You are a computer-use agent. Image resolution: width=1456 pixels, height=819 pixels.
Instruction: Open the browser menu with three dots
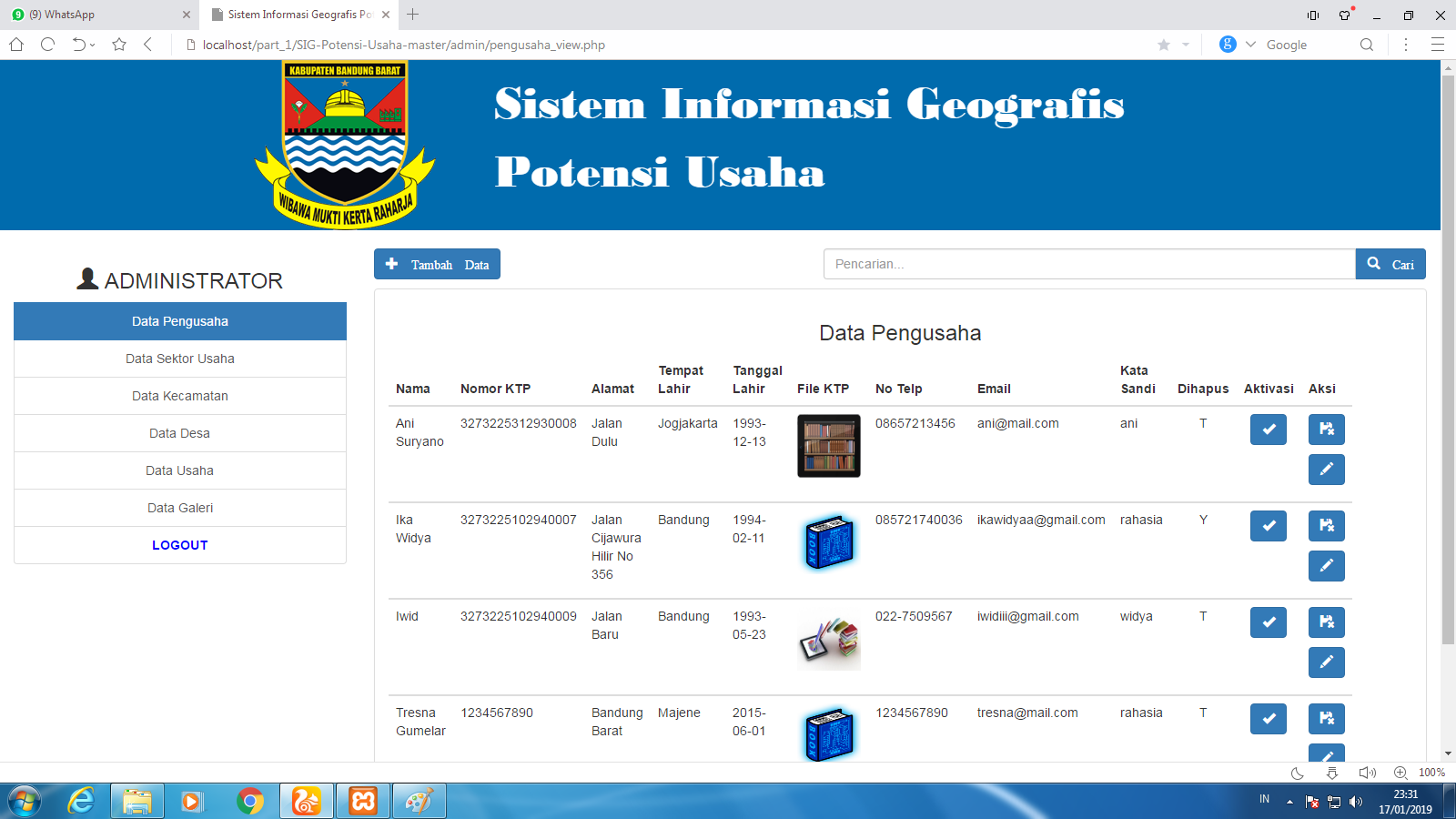tap(1405, 44)
